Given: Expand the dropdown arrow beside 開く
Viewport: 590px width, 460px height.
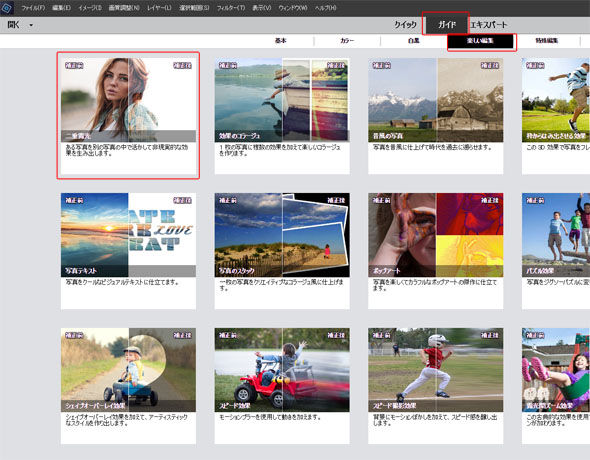Looking at the screenshot, I should coord(31,26).
